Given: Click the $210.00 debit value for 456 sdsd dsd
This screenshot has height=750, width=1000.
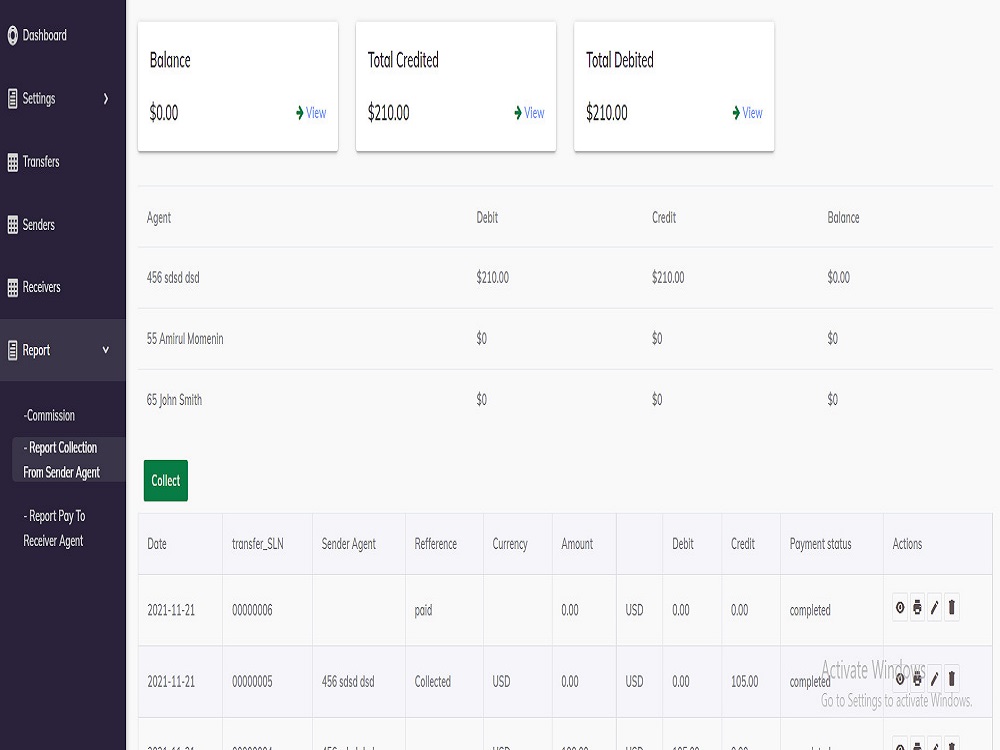Looking at the screenshot, I should click(492, 278).
